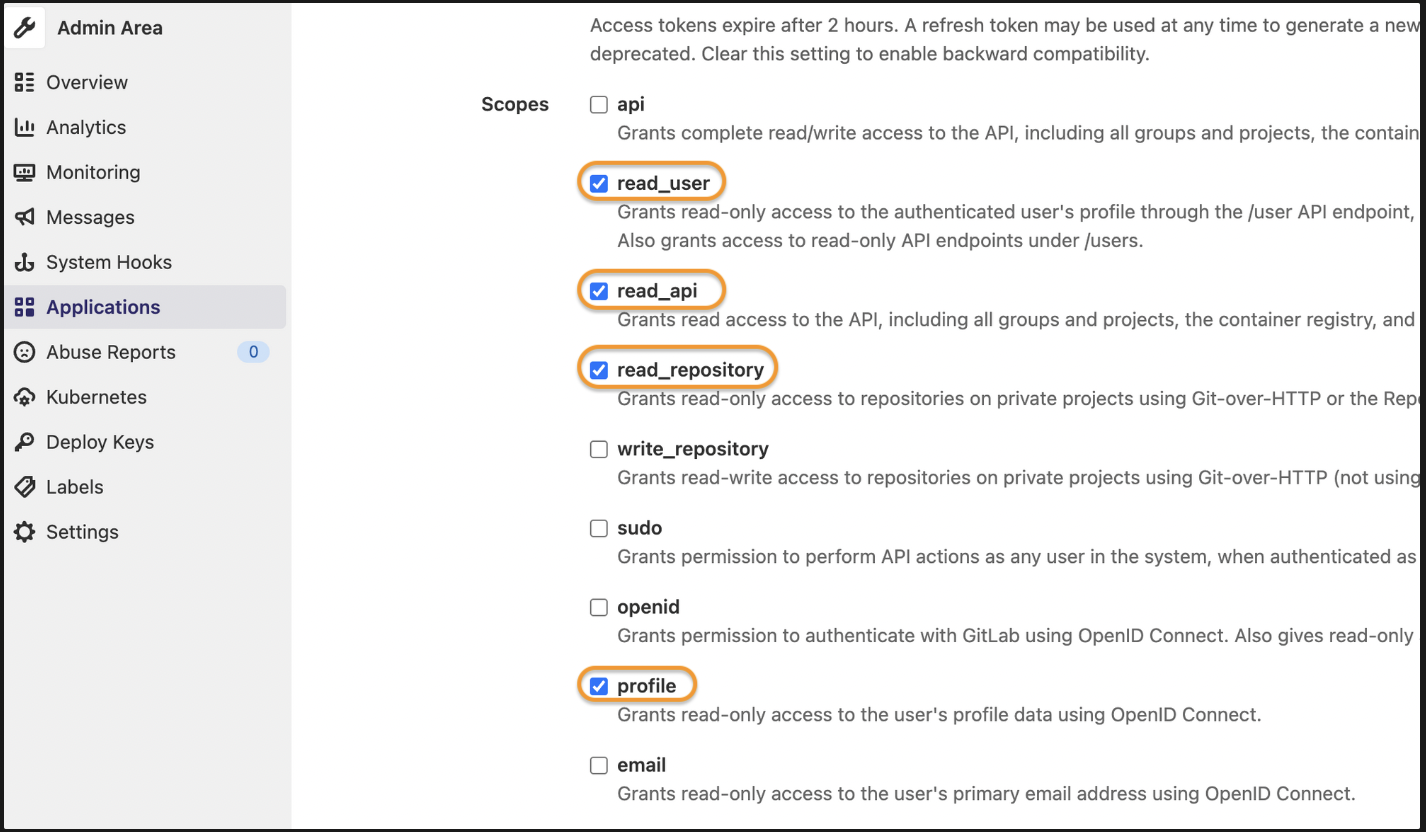Click the Deploy Keys key icon
This screenshot has height=832, width=1426.
coord(25,442)
